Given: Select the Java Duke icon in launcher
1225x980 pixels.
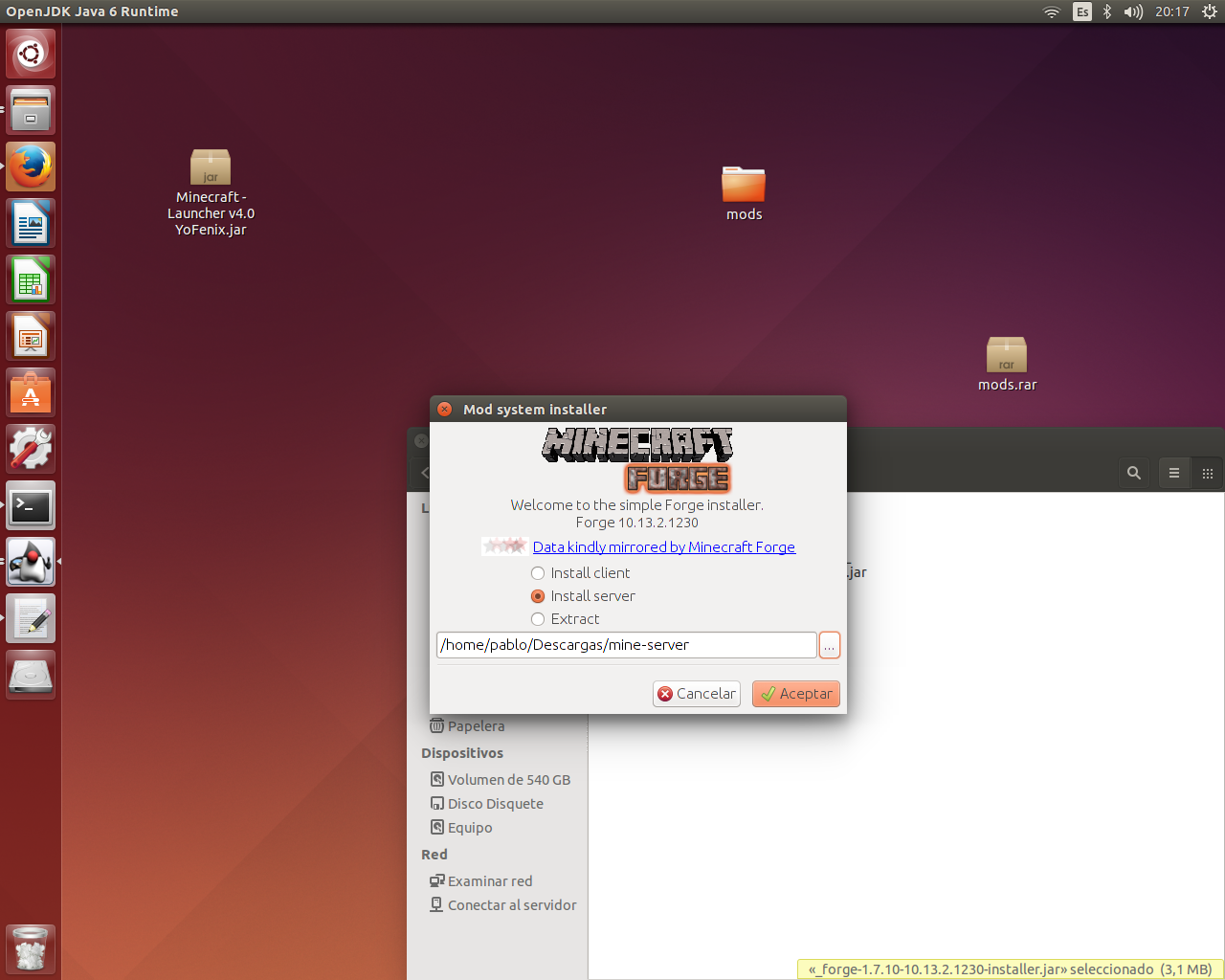Looking at the screenshot, I should point(31,562).
